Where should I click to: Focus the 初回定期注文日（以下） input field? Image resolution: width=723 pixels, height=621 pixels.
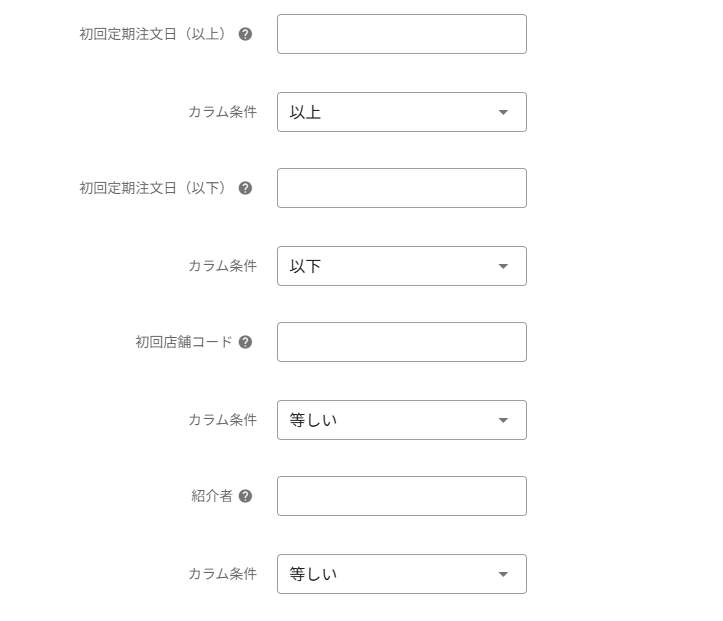[x=401, y=188]
